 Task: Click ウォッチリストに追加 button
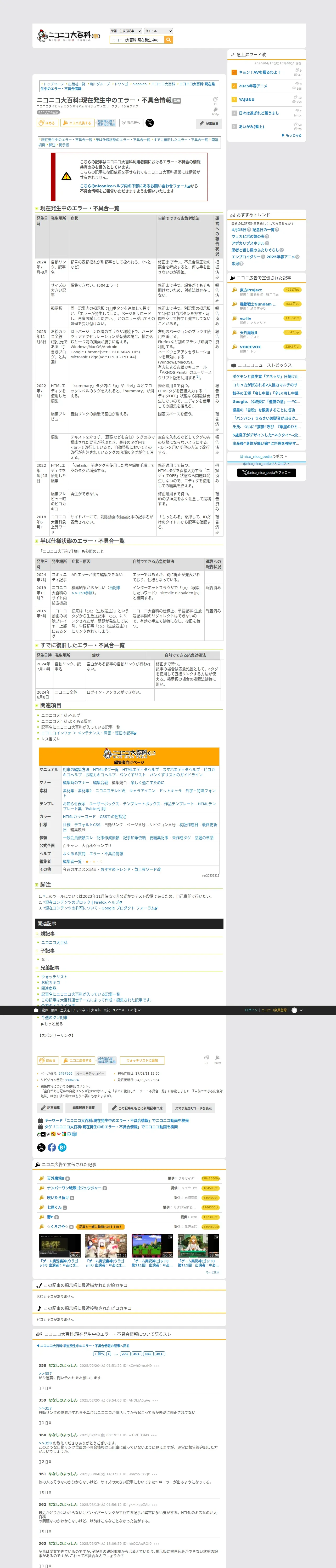coord(142,1060)
